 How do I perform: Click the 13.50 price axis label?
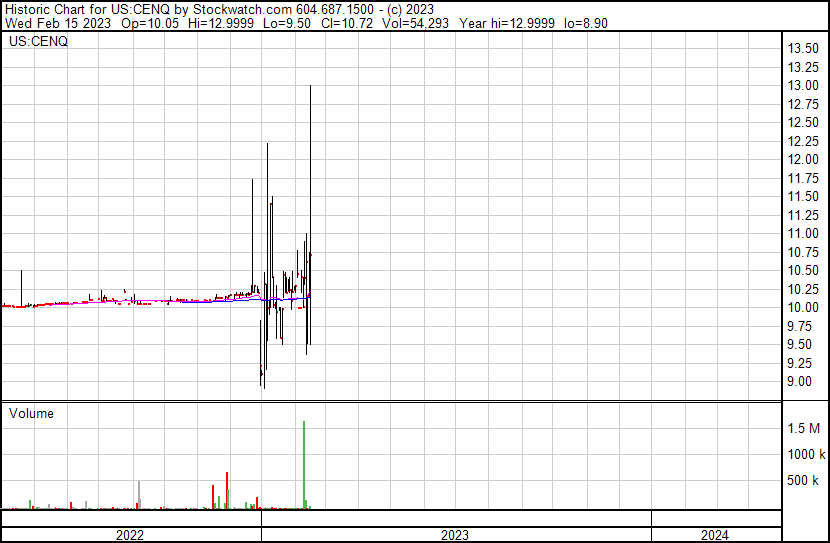804,49
